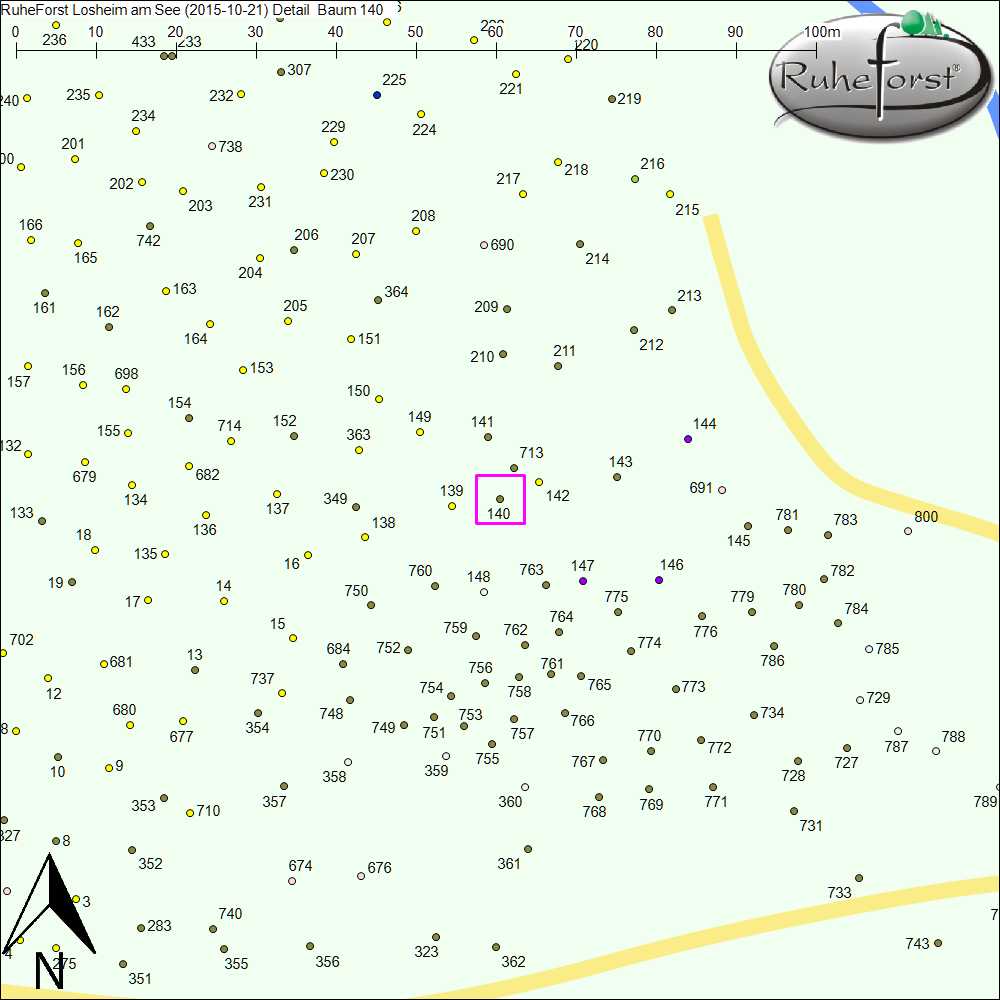Click the tree label '760'

[420, 570]
